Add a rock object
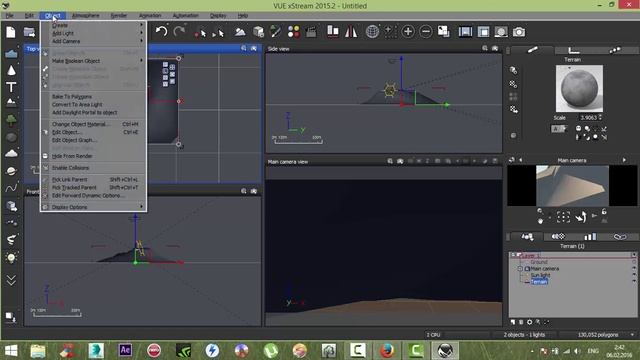The width and height of the screenshot is (640, 360). coord(11,137)
